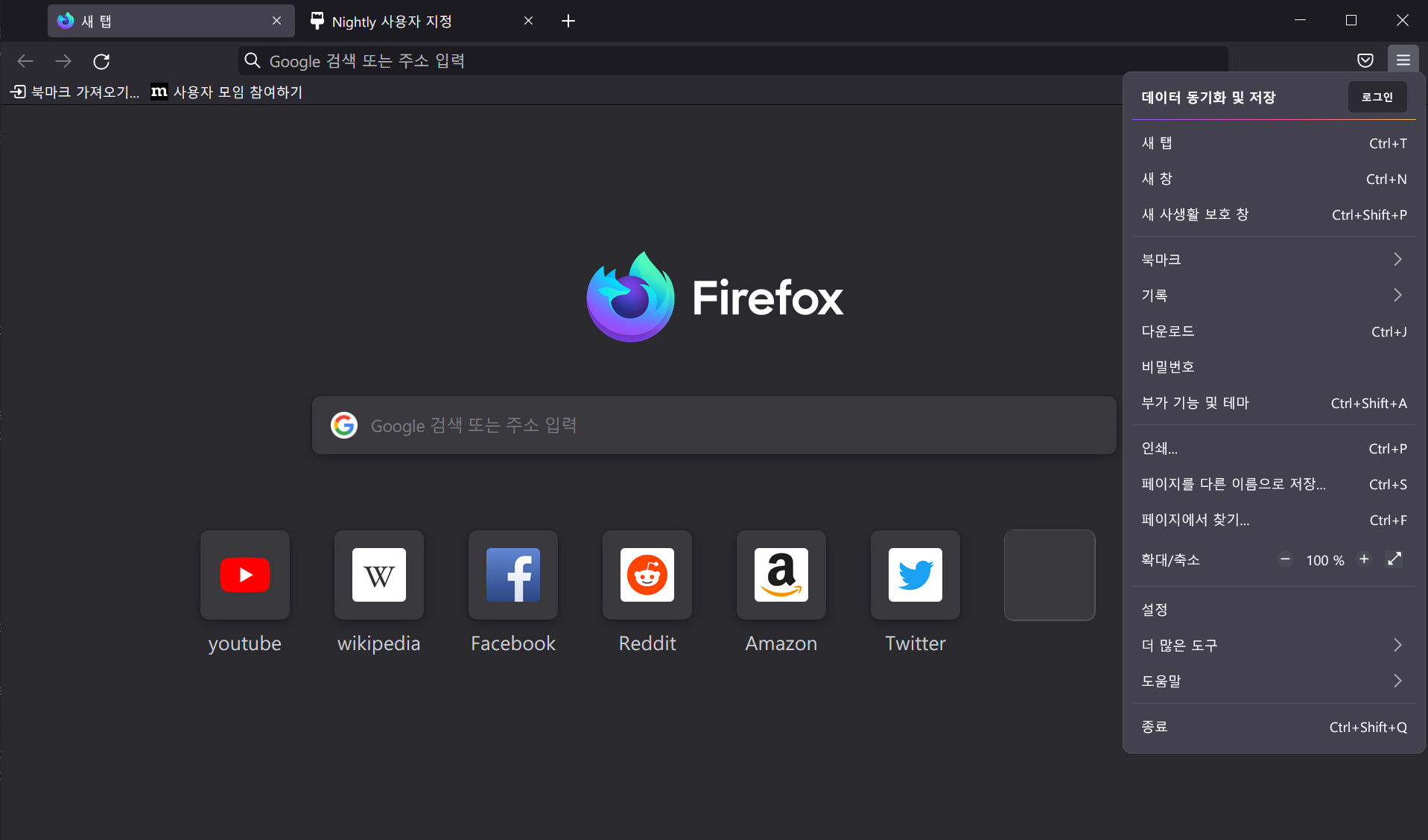Switch to the Nightly 사용자 지정 tab

coord(422,21)
